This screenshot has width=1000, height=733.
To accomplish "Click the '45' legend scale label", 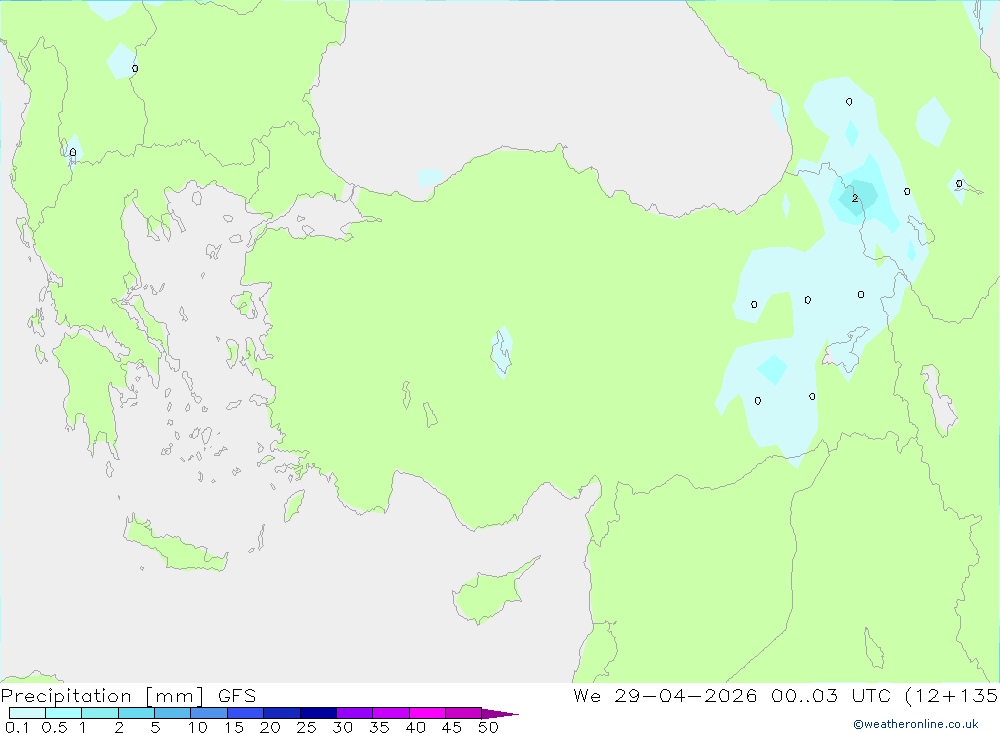I will coord(452,727).
